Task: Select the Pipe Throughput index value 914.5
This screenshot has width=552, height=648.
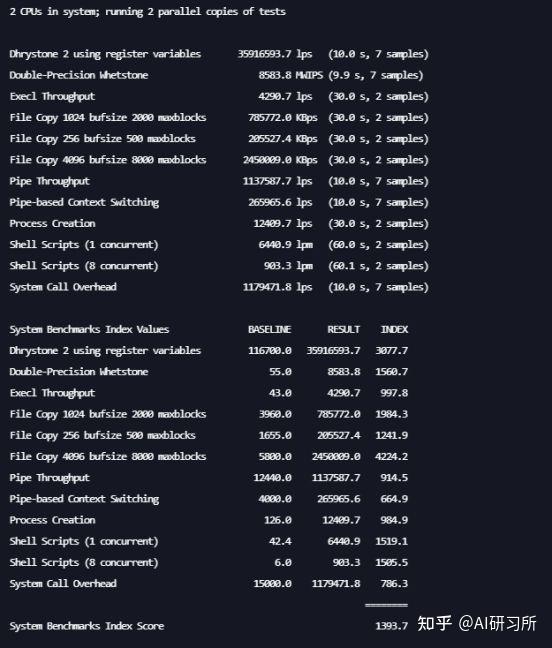Action: coord(394,478)
